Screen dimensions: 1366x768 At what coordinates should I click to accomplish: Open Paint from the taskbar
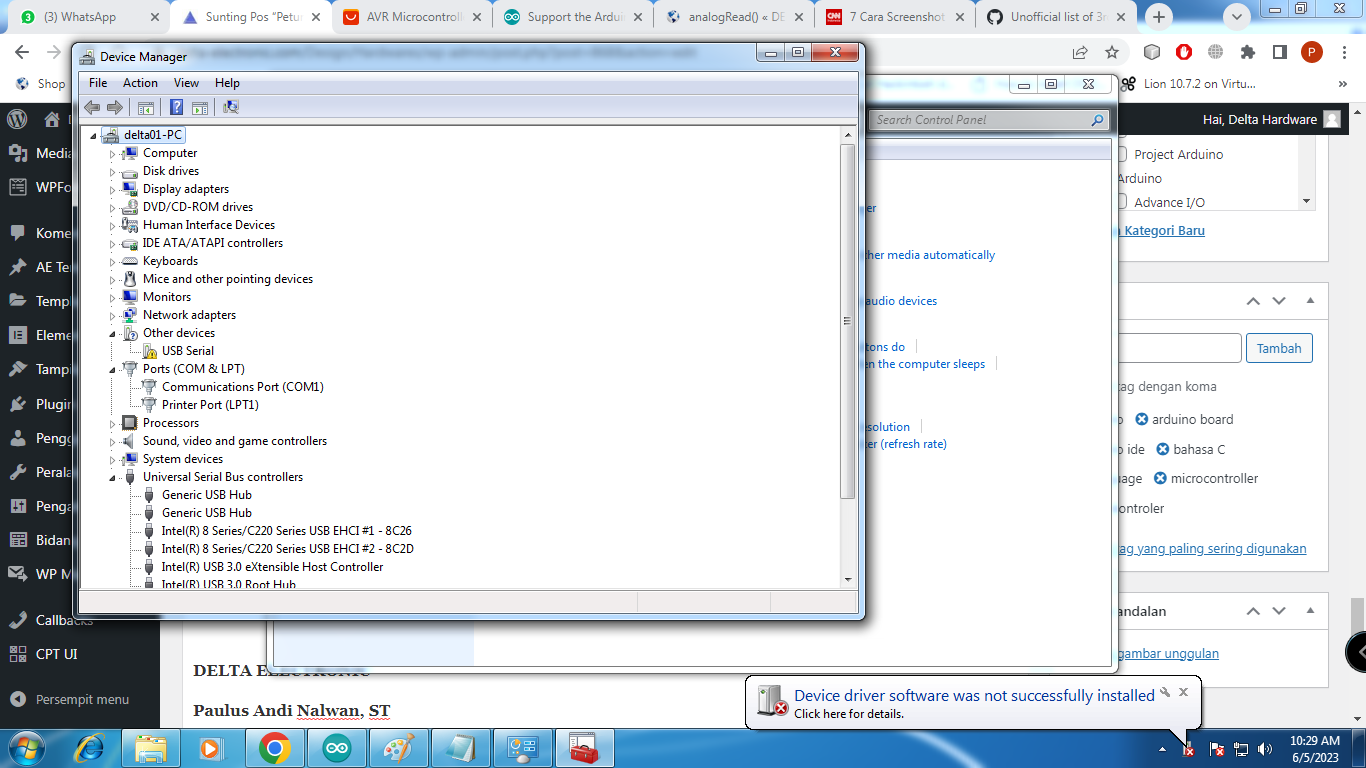click(x=398, y=748)
